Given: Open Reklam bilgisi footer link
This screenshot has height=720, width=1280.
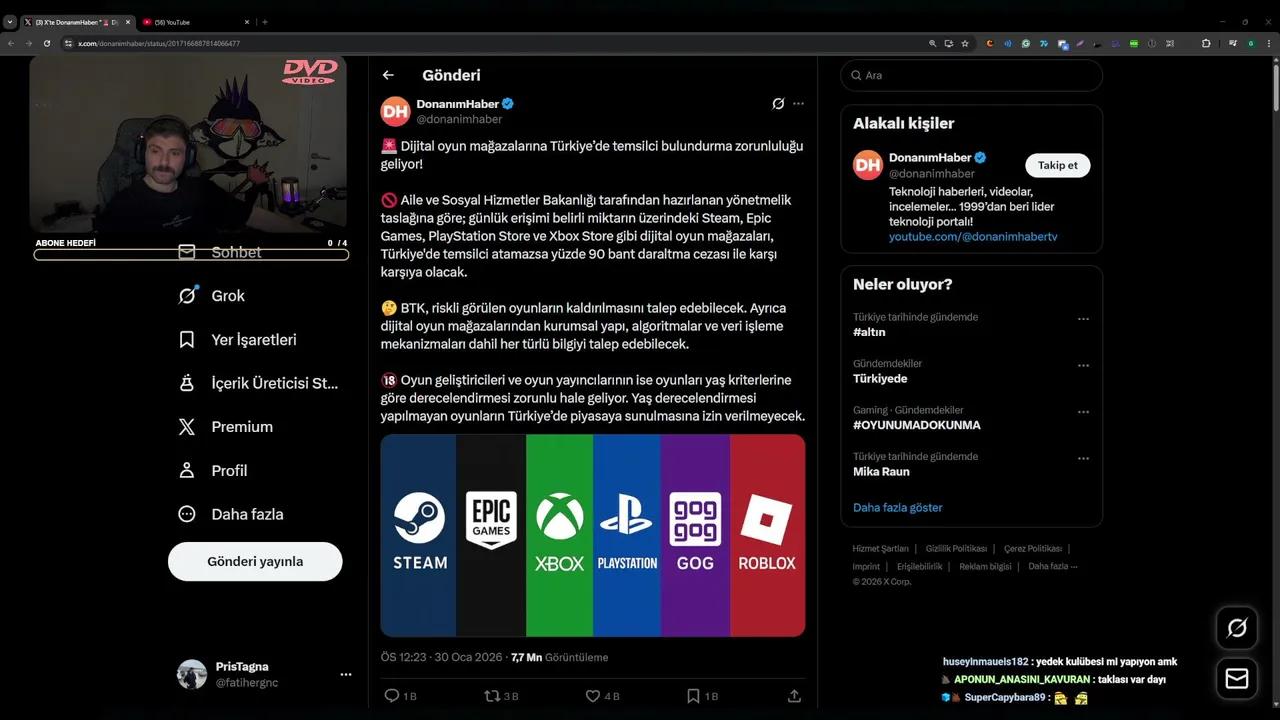Looking at the screenshot, I should (985, 566).
